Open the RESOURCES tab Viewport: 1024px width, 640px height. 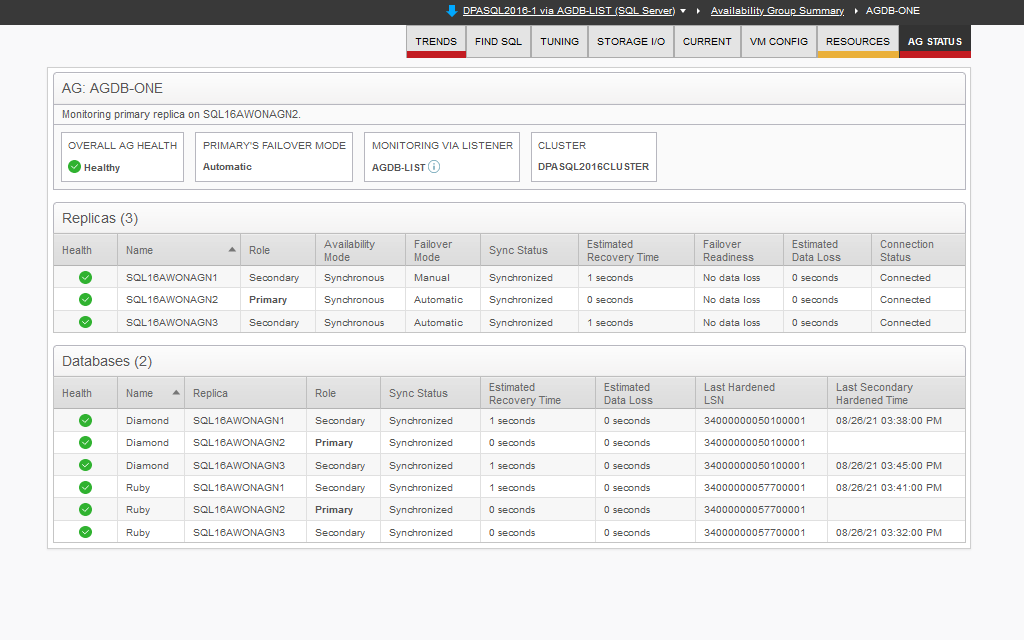pos(857,42)
